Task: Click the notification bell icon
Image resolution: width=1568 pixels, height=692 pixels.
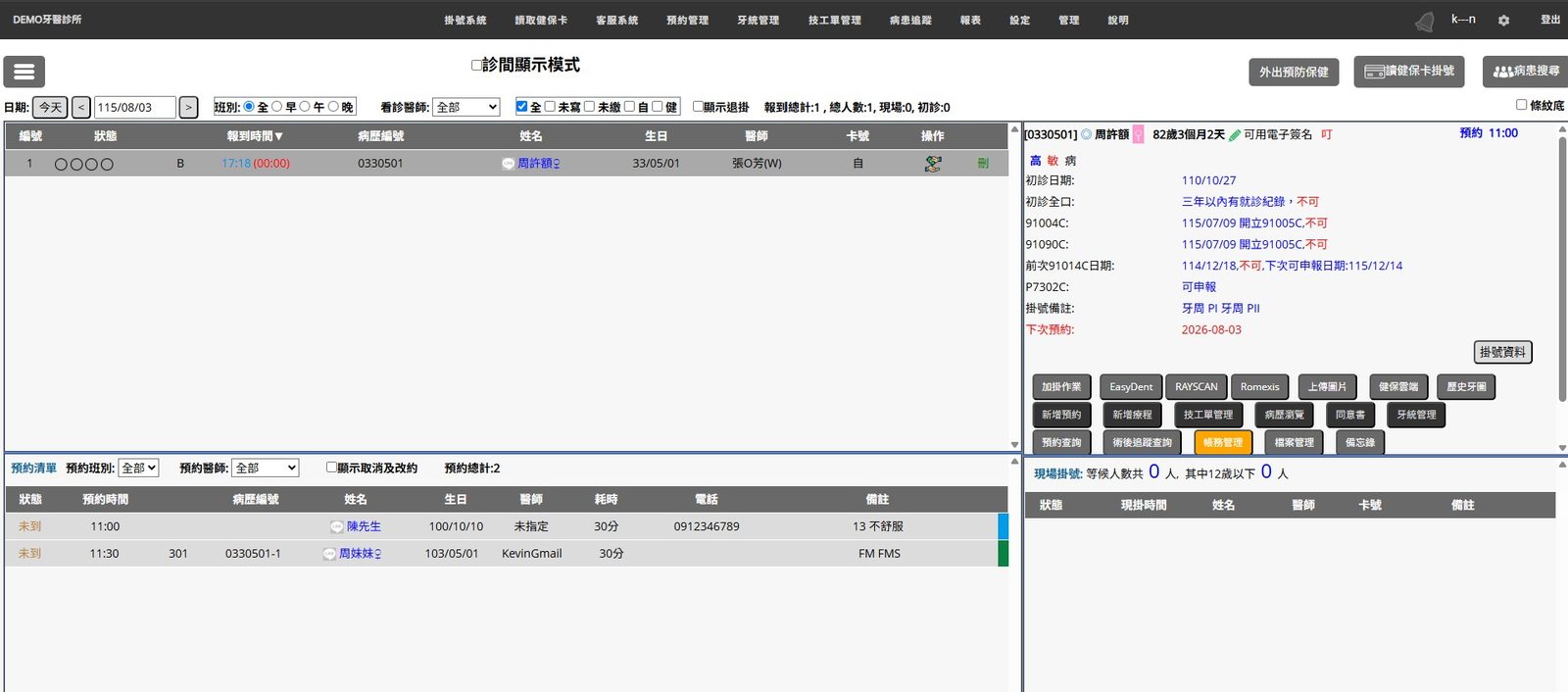Action: click(x=1425, y=22)
